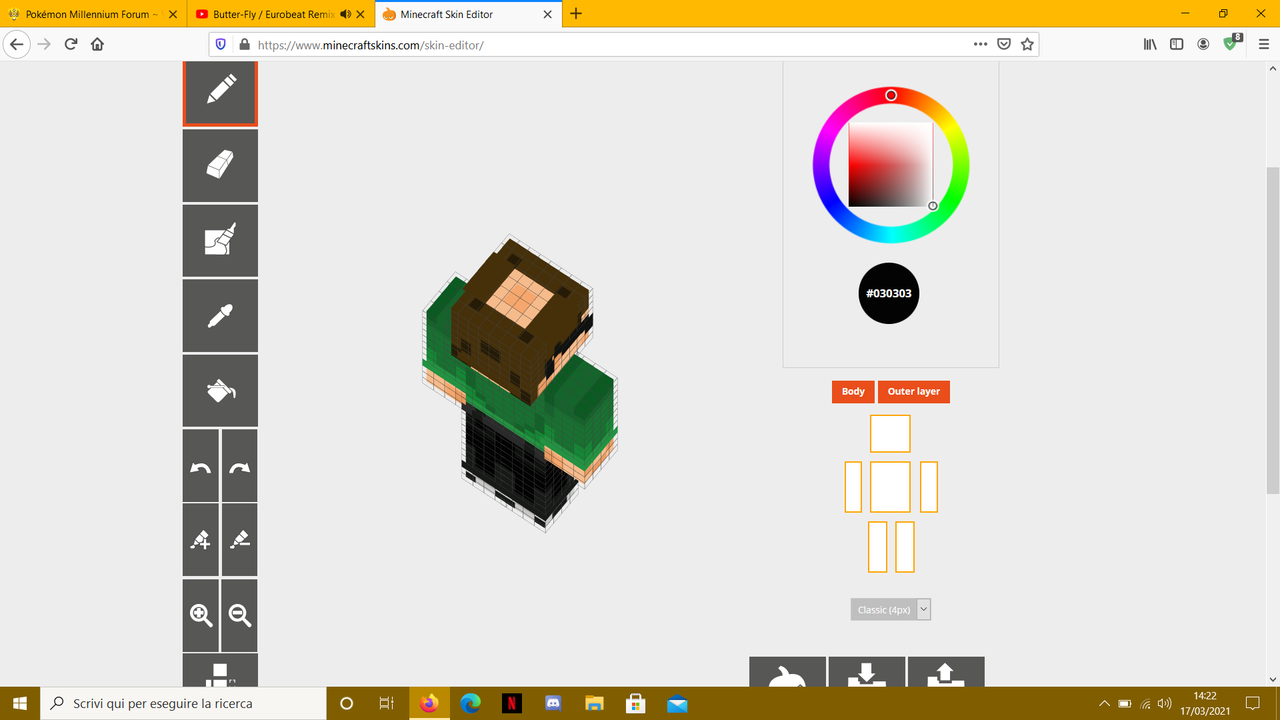The height and width of the screenshot is (720, 1280).
Task: Select the Eraser tool
Action: [220, 165]
